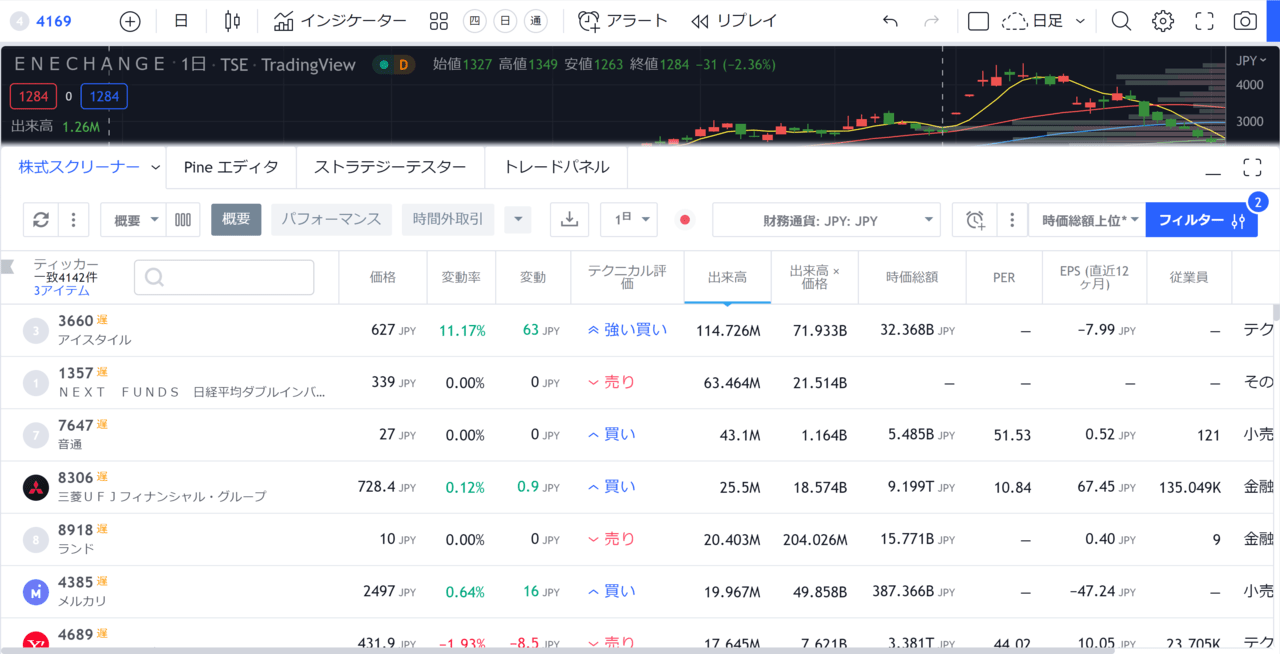Open the フィルター filters button
Screen dimensions: 1280x654
click(1201, 220)
